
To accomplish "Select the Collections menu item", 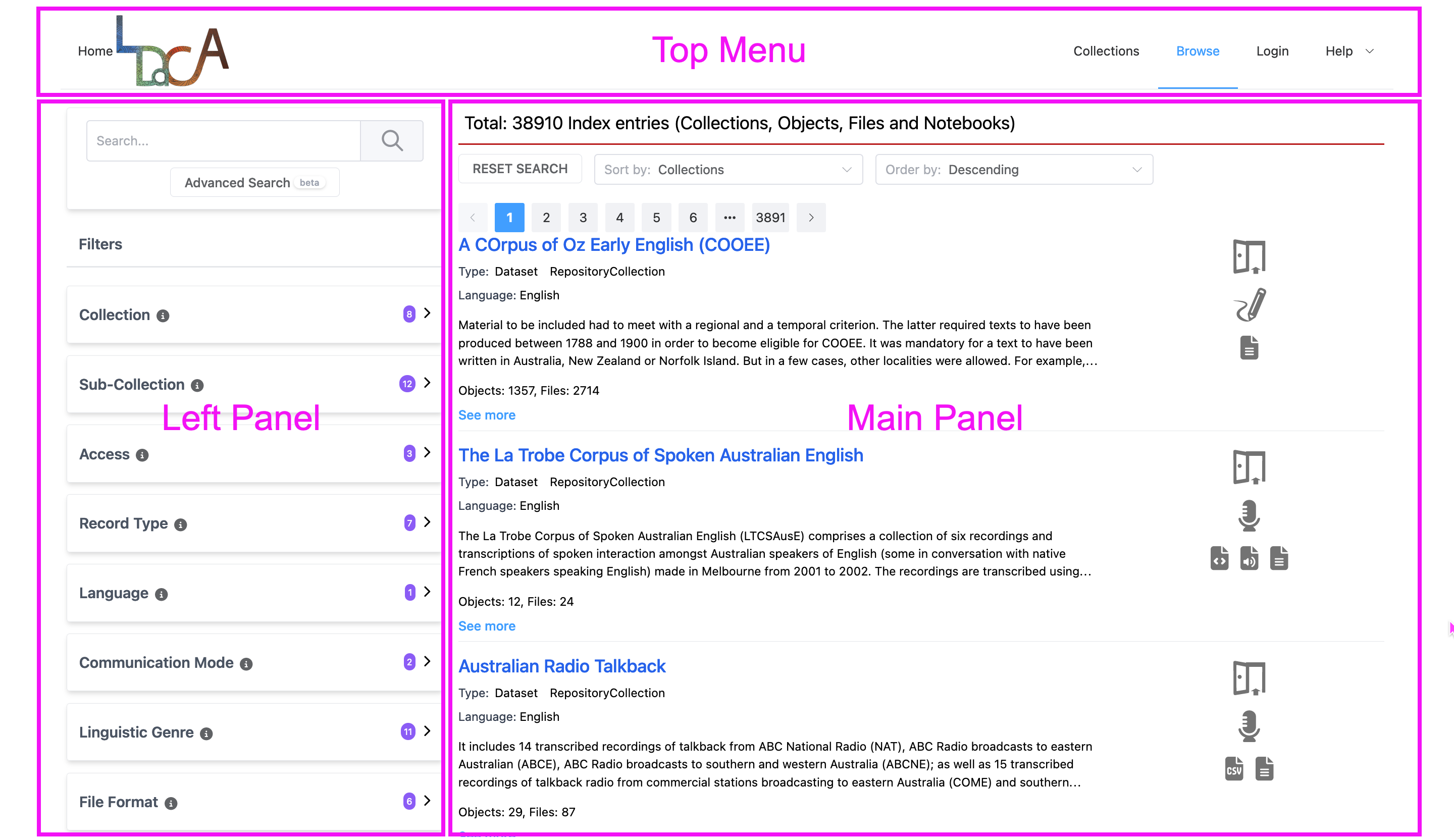I will coord(1106,51).
